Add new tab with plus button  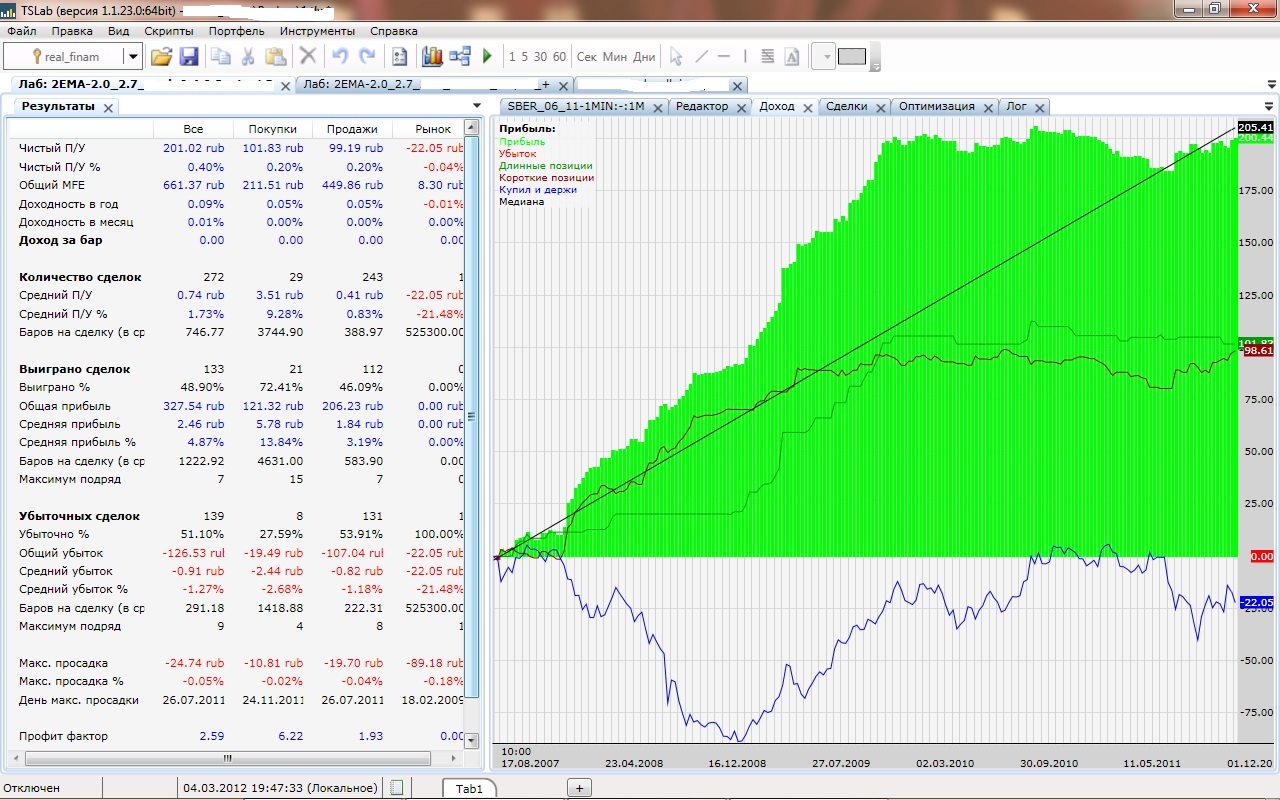[x=579, y=788]
